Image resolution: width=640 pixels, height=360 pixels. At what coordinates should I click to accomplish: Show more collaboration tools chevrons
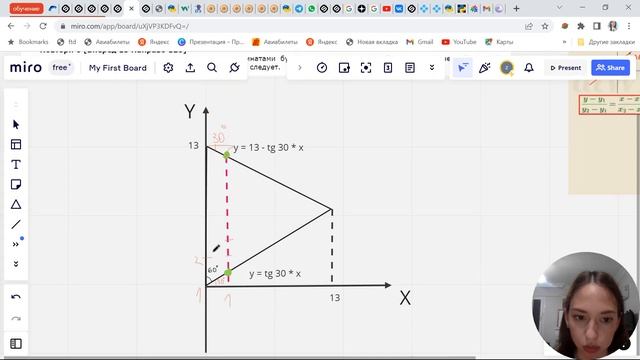coord(432,68)
